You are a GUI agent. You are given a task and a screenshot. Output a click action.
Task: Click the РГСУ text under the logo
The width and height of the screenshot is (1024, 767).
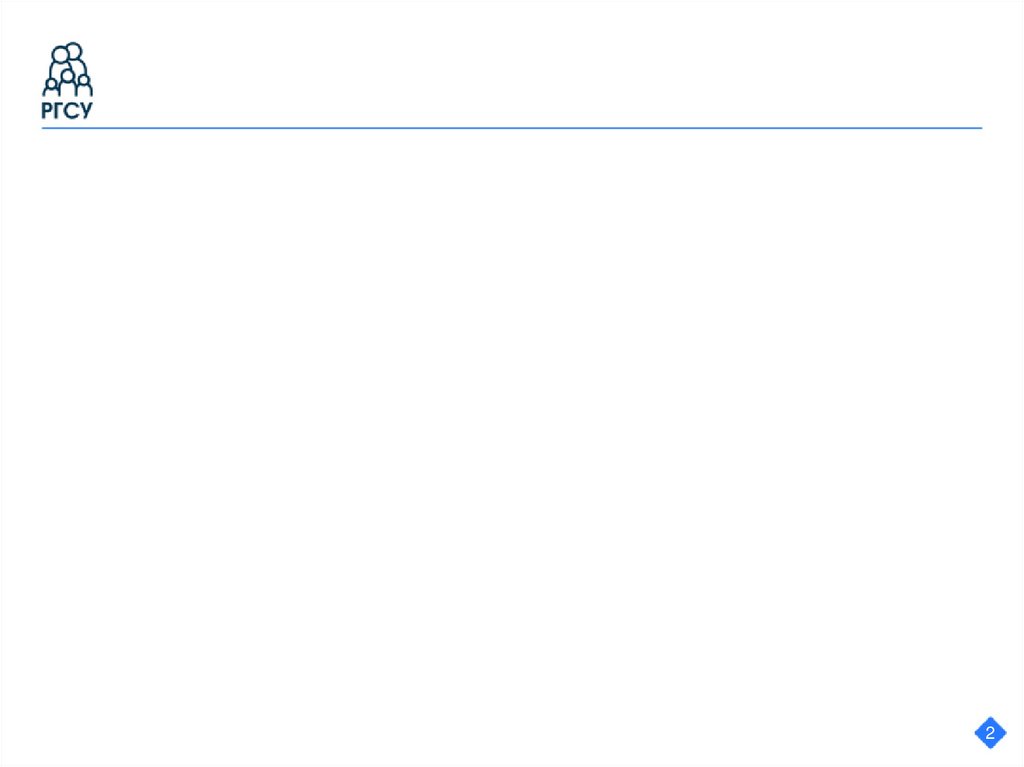67,110
